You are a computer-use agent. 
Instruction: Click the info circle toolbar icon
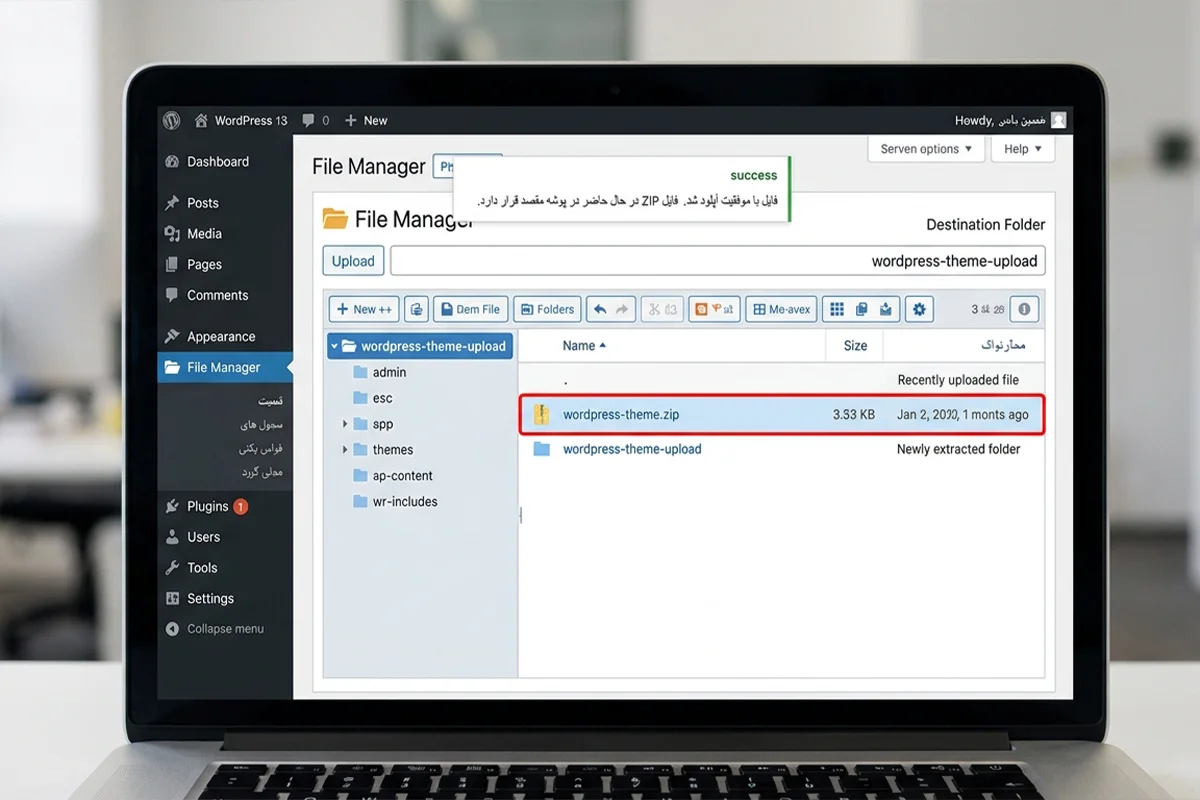pos(1024,309)
